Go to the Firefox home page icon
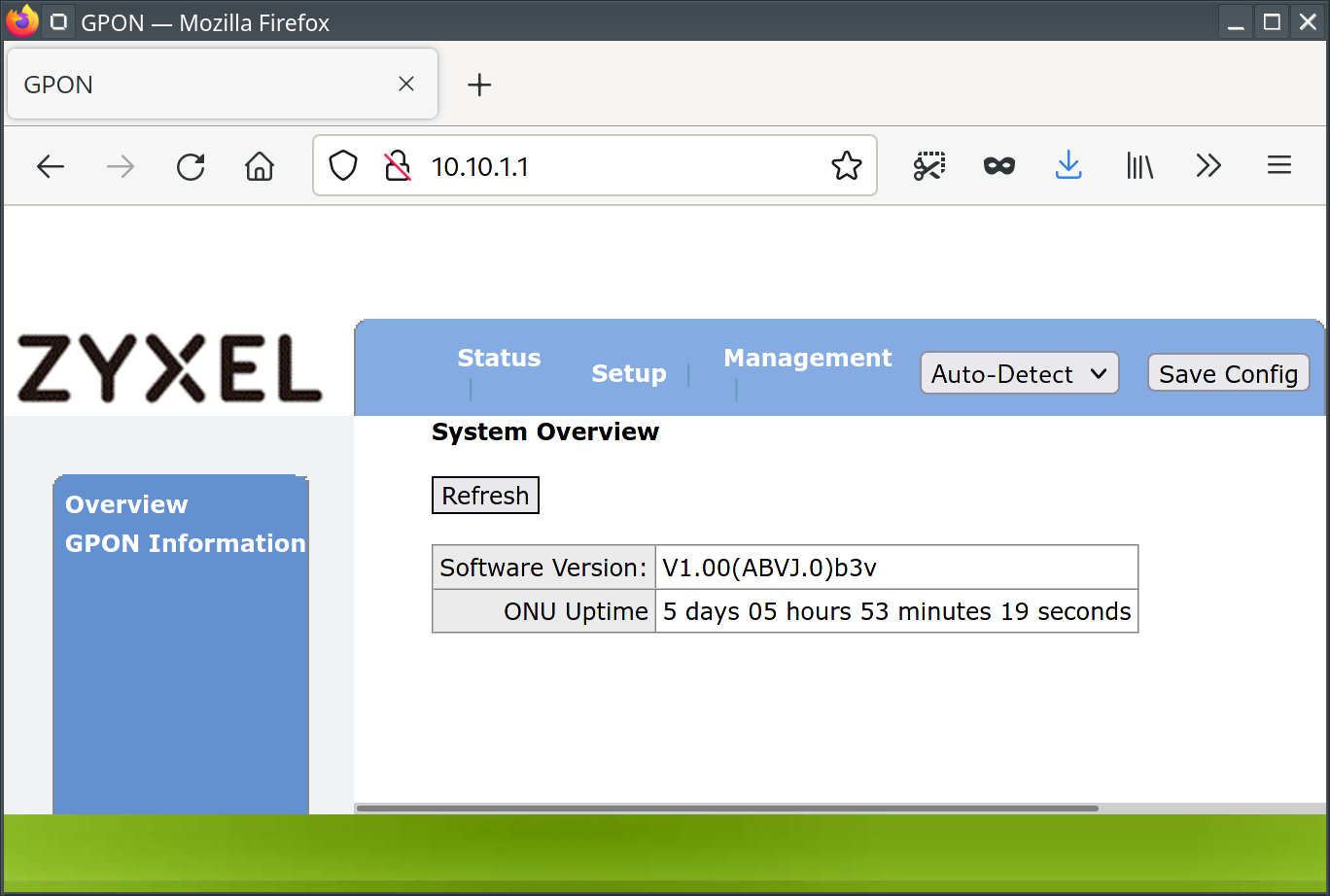 [260, 167]
